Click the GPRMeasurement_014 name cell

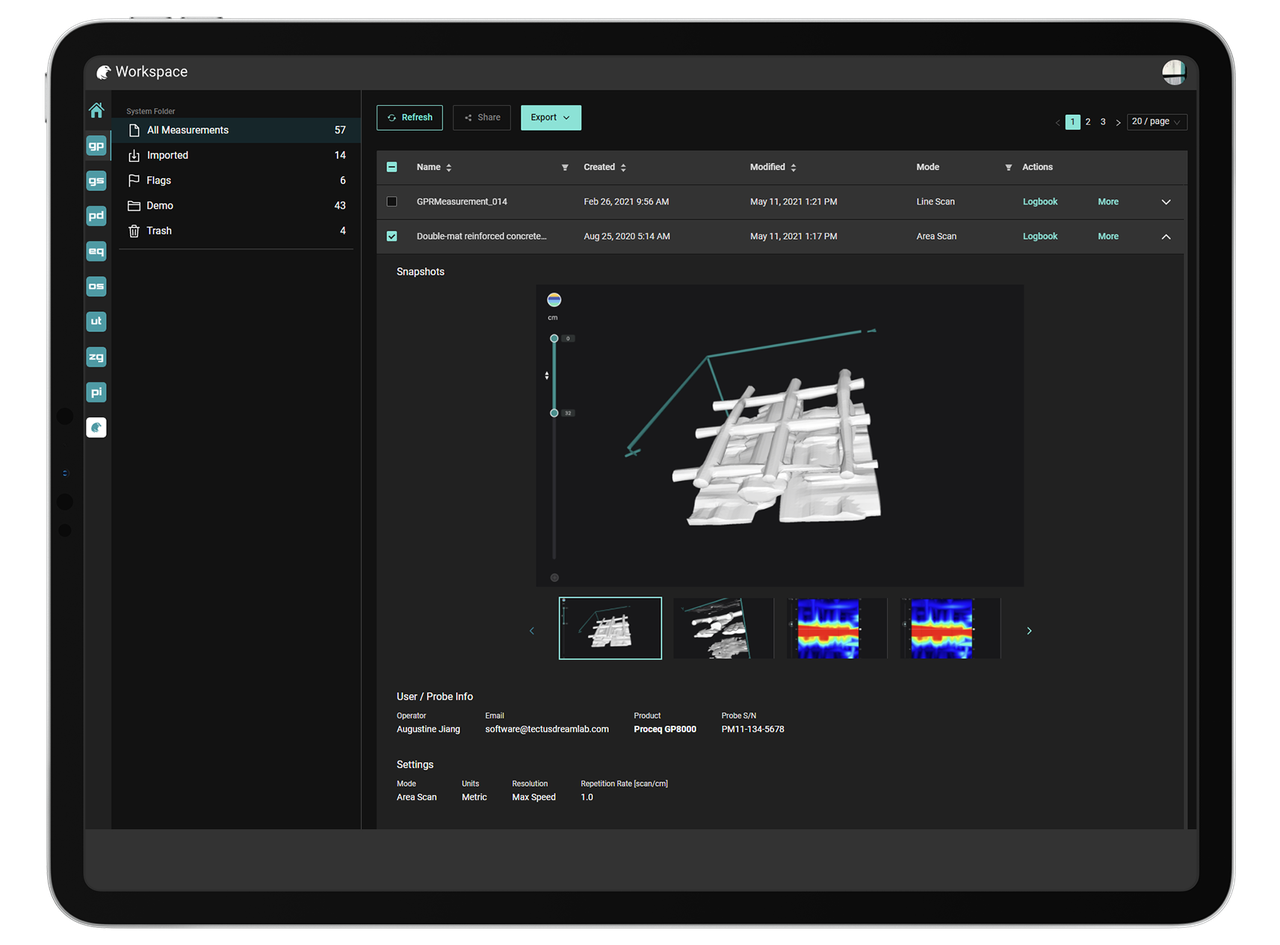pos(462,202)
